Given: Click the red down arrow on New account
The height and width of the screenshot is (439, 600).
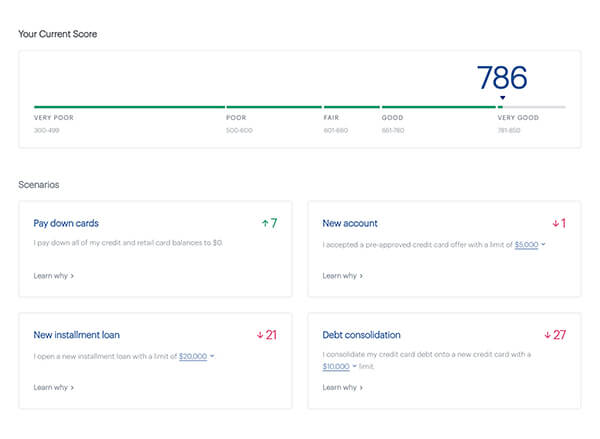Looking at the screenshot, I should [554, 223].
